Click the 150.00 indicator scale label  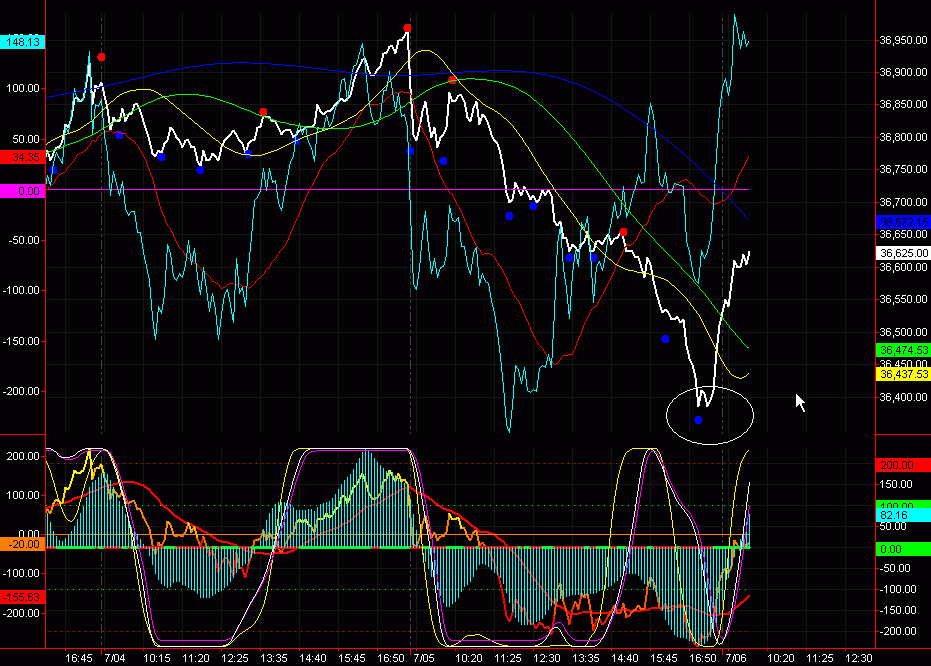[896, 484]
